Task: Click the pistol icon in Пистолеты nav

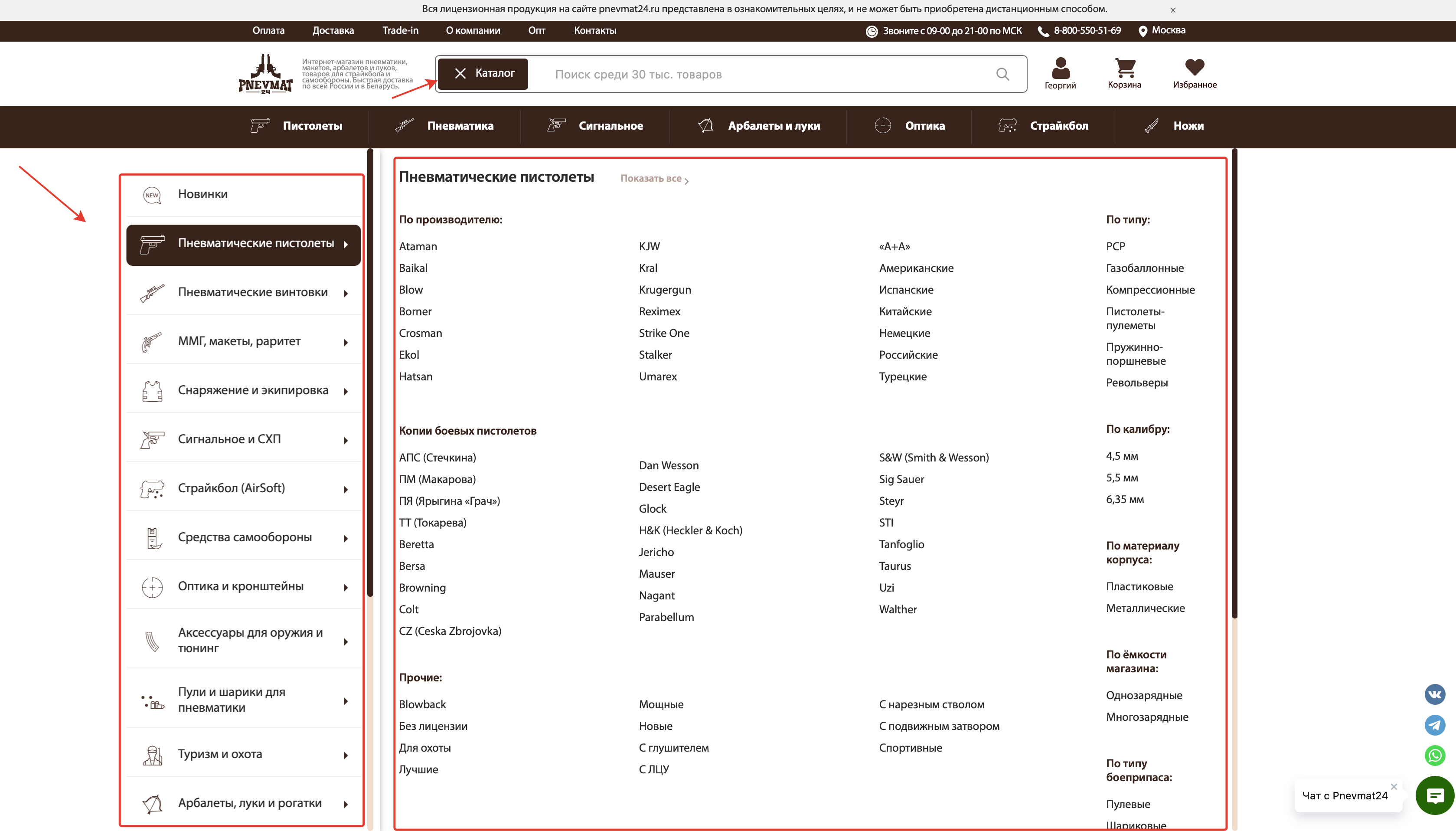Action: [x=260, y=126]
